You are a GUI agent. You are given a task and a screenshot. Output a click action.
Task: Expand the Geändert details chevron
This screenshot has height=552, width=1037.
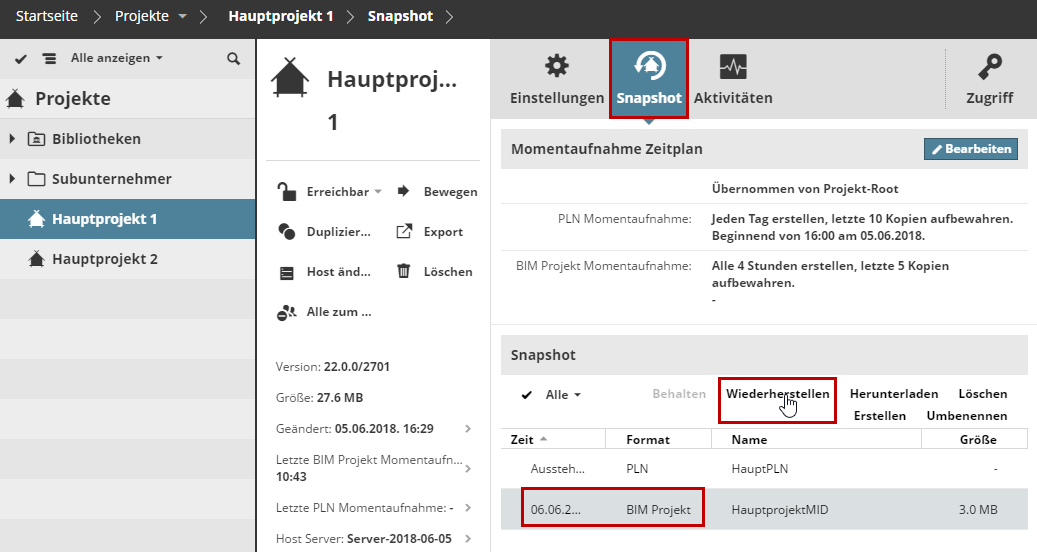pos(468,428)
